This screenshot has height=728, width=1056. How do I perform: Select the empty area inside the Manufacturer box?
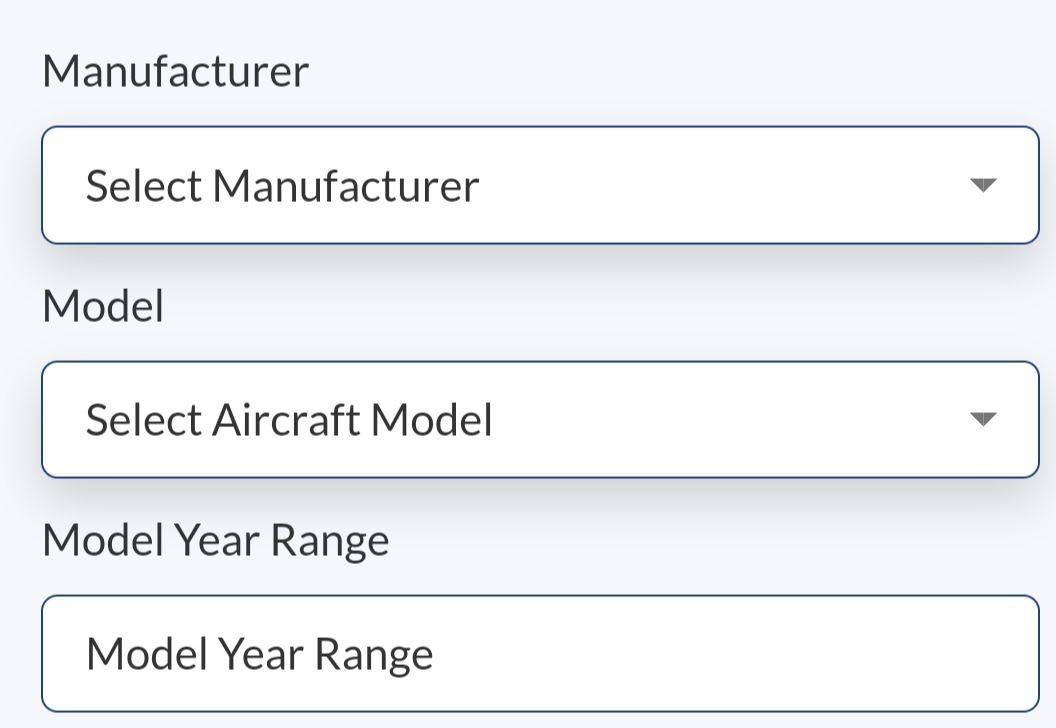720,185
